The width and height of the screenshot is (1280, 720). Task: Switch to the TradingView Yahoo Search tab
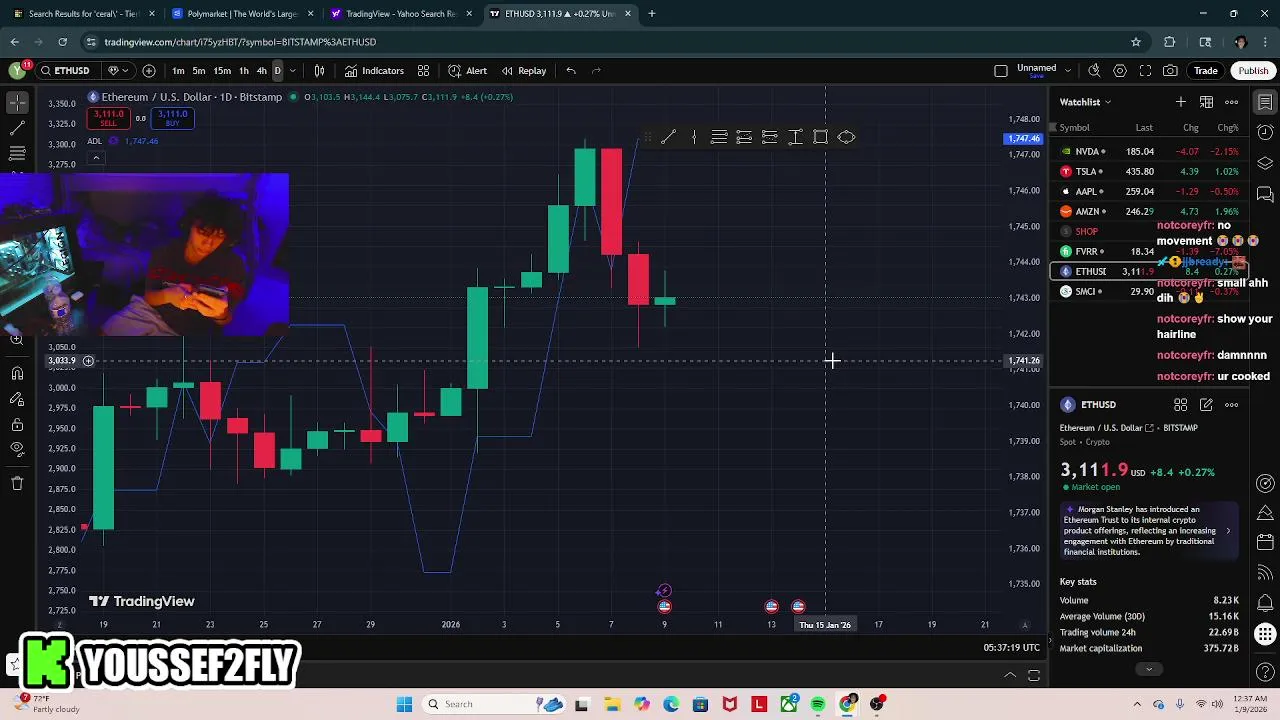click(400, 14)
